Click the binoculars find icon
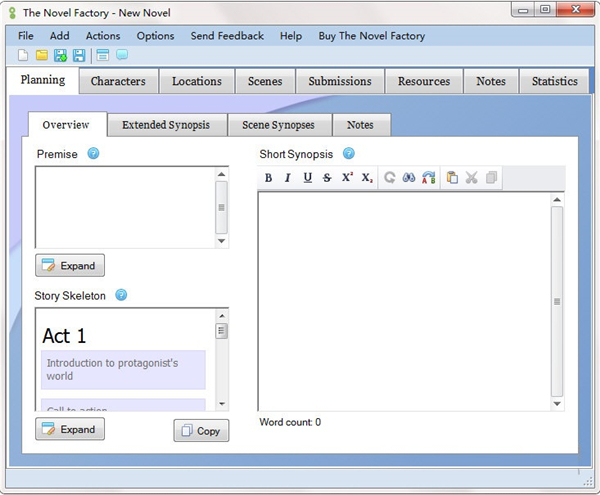This screenshot has height=495, width=600. pos(408,178)
